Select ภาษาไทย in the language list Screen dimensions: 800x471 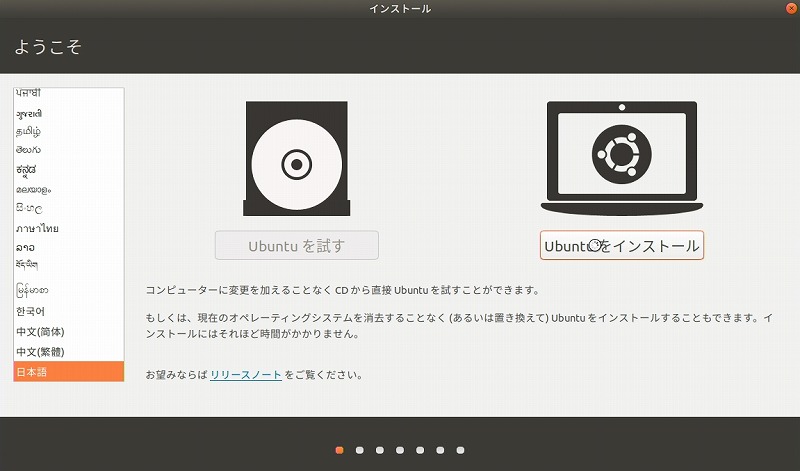click(x=68, y=228)
